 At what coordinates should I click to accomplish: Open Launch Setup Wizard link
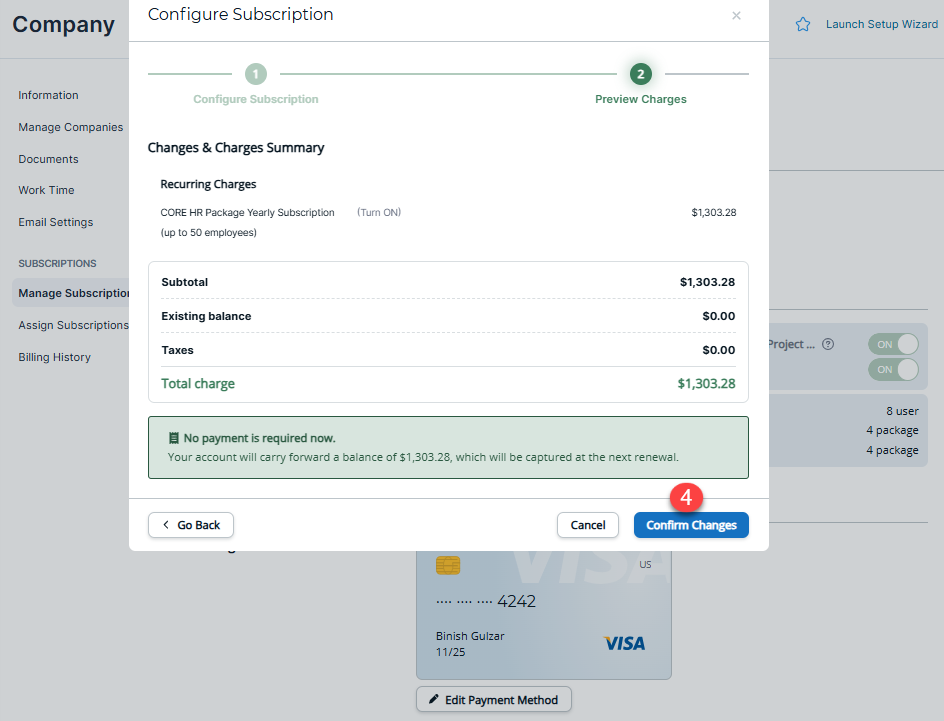click(x=881, y=24)
